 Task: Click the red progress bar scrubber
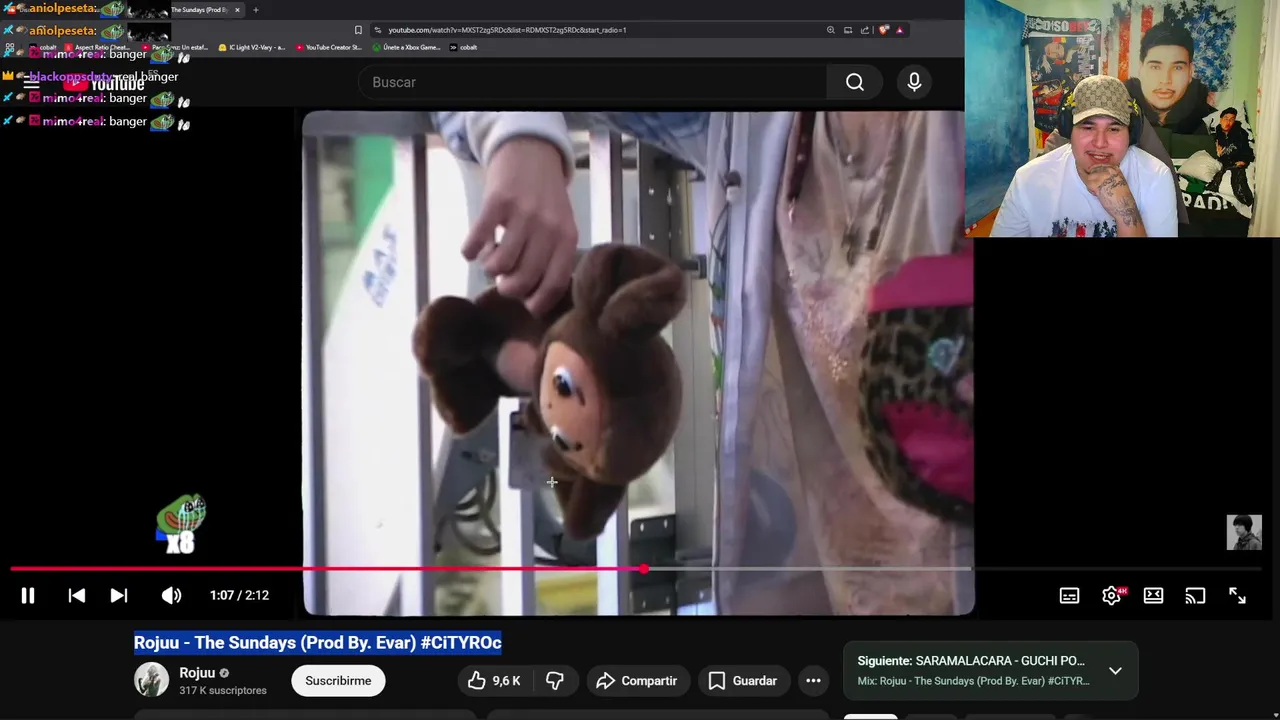coord(644,569)
